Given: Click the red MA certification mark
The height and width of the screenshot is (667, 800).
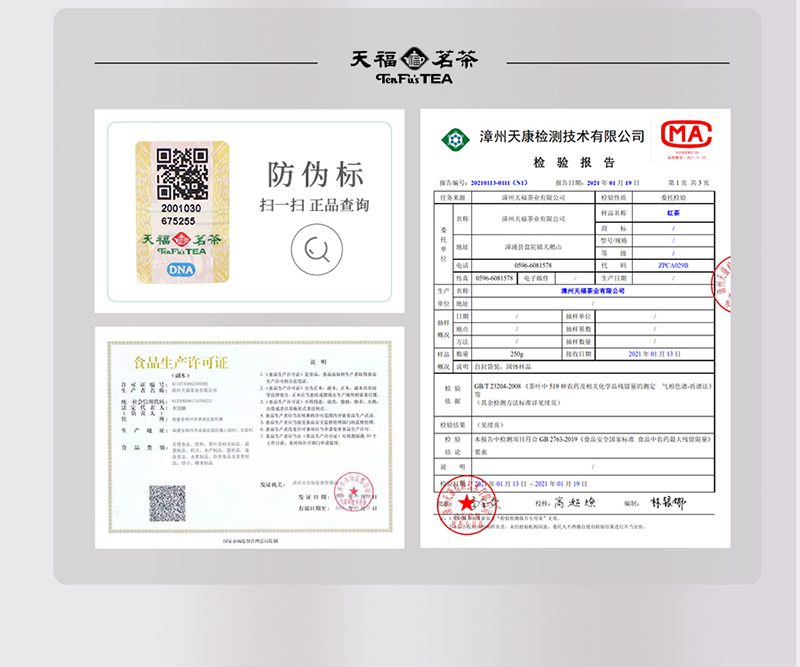Looking at the screenshot, I should [685, 135].
